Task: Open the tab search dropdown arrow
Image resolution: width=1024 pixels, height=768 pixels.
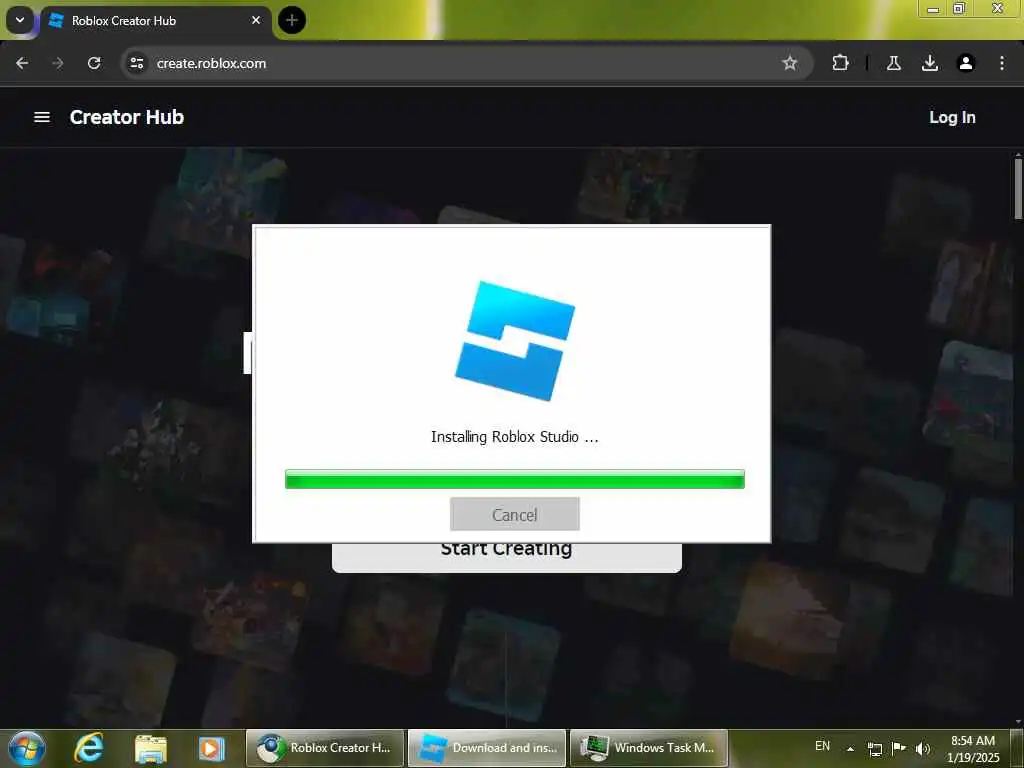Action: [20, 20]
